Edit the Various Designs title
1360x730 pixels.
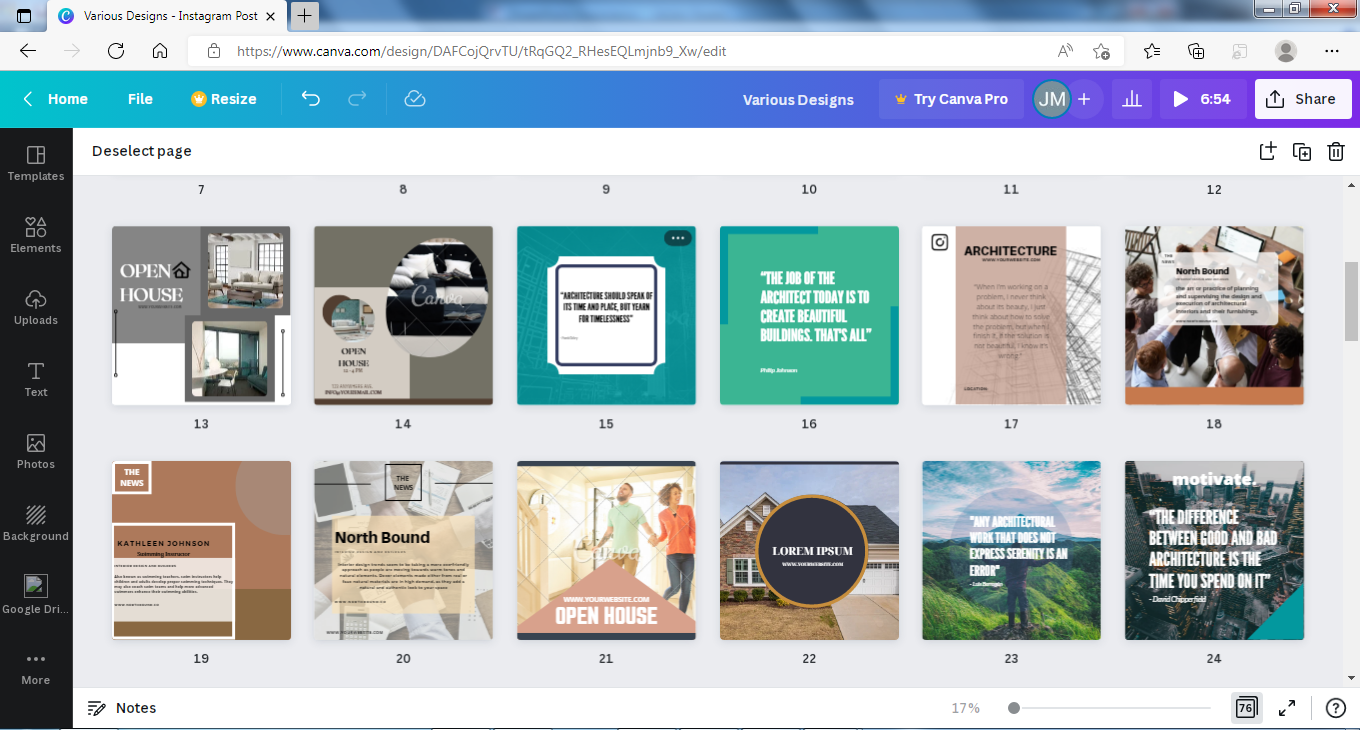[798, 100]
